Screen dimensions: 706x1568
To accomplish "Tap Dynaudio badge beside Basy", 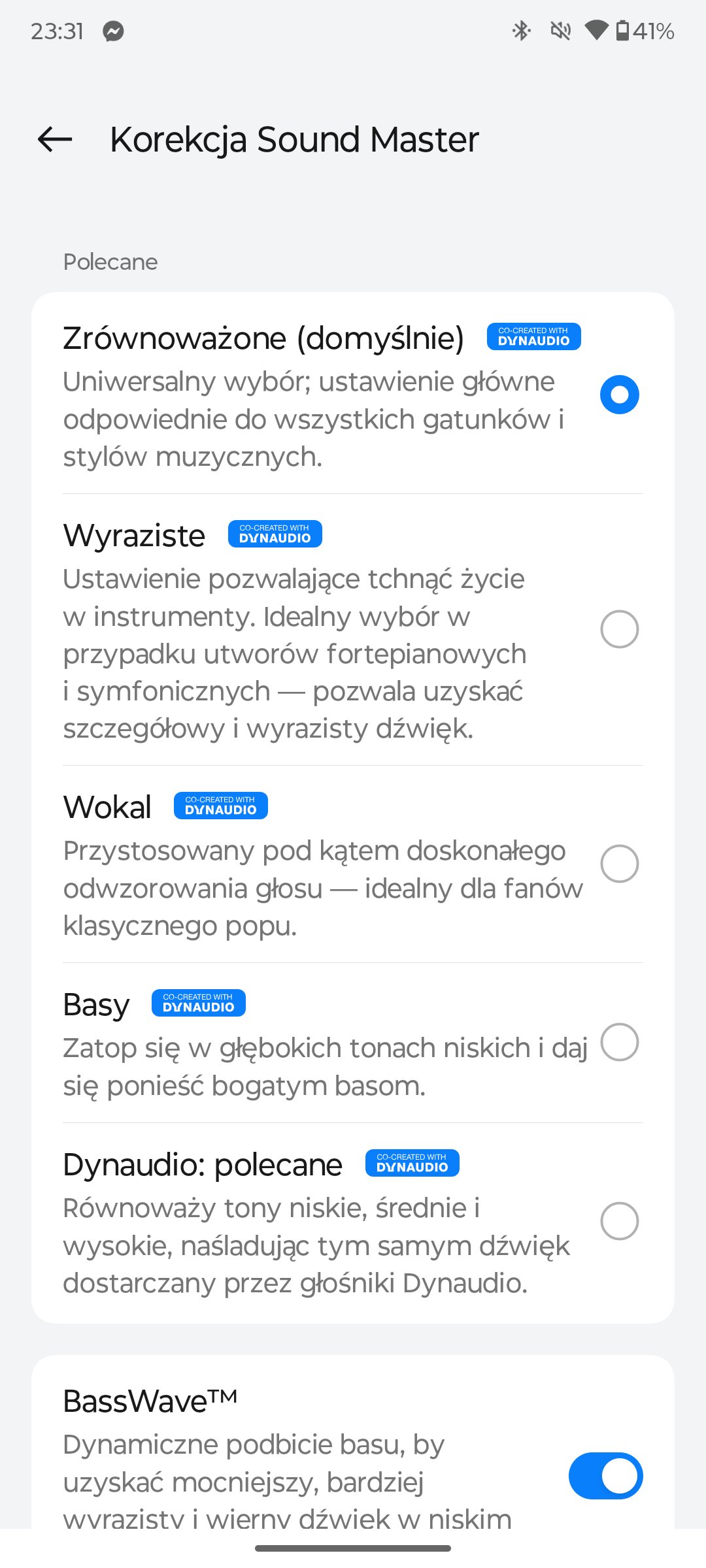I will point(199,1003).
